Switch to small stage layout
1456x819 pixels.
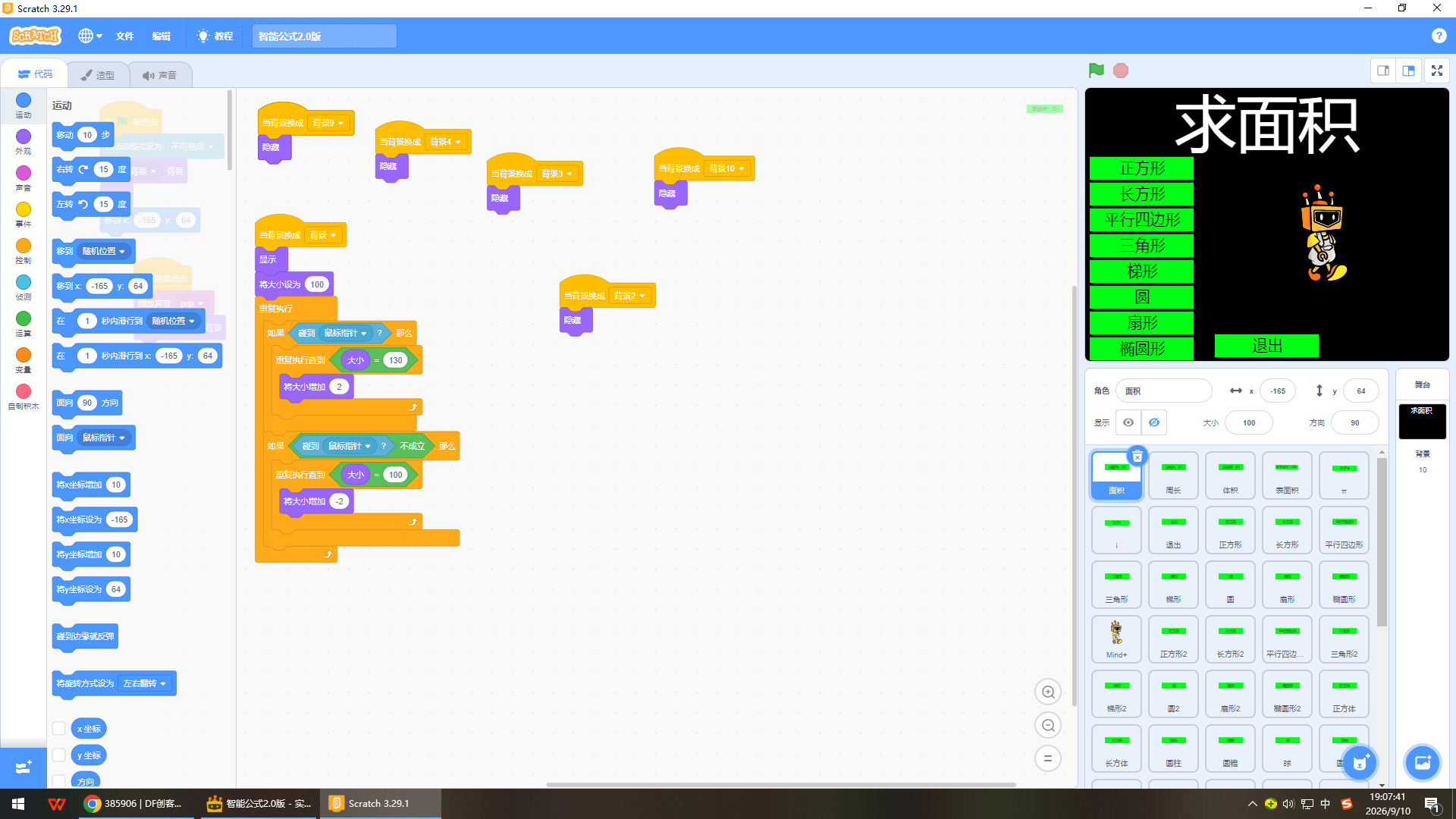click(1383, 71)
